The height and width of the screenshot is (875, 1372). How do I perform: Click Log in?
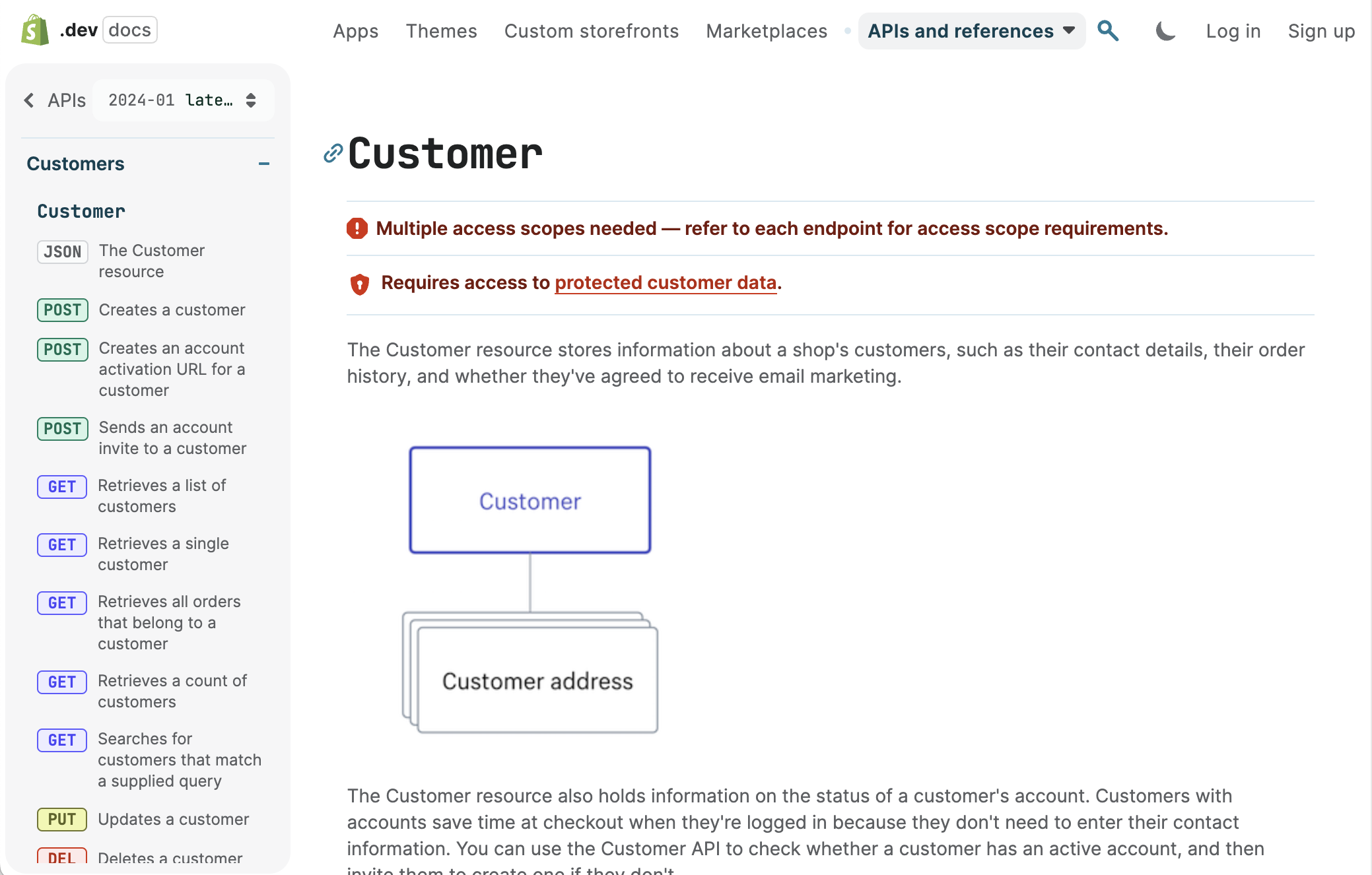(1233, 31)
